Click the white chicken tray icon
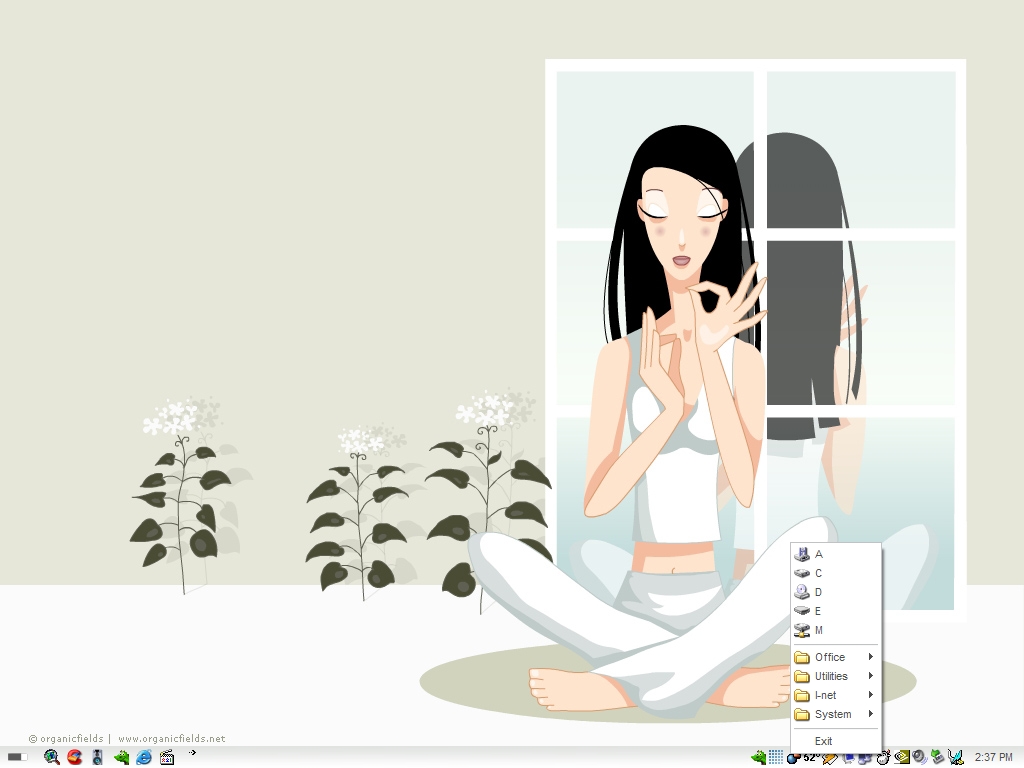 (x=884, y=758)
